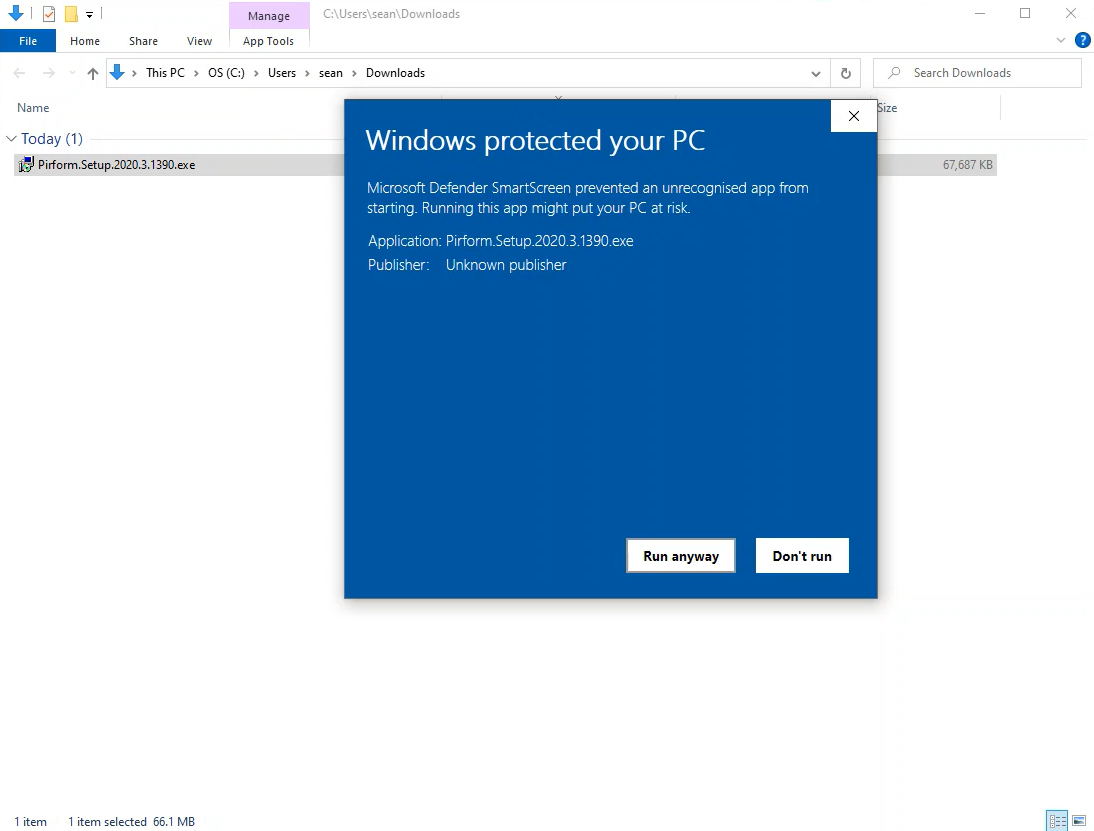Collapse the ribbon with chevron arrow

(1061, 41)
